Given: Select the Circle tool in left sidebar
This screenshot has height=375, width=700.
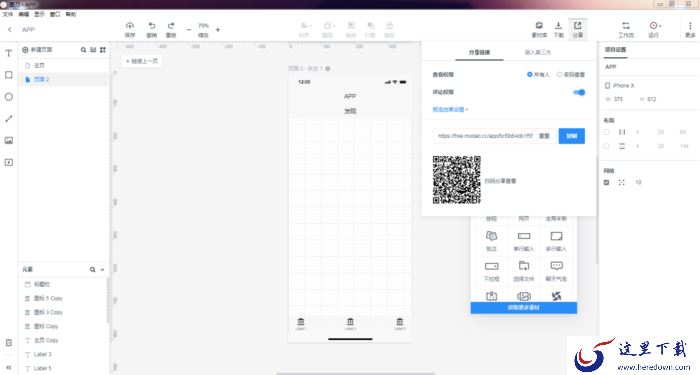Looking at the screenshot, I should 8,97.
